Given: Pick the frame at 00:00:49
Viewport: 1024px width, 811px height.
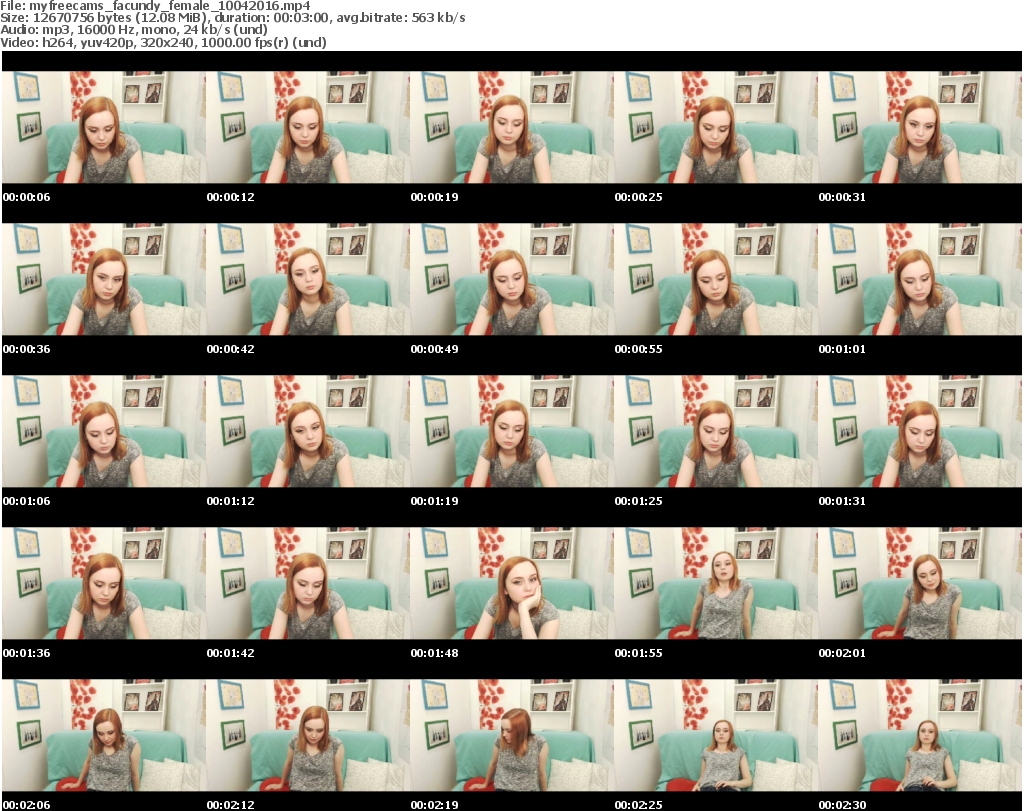Looking at the screenshot, I should pos(511,279).
